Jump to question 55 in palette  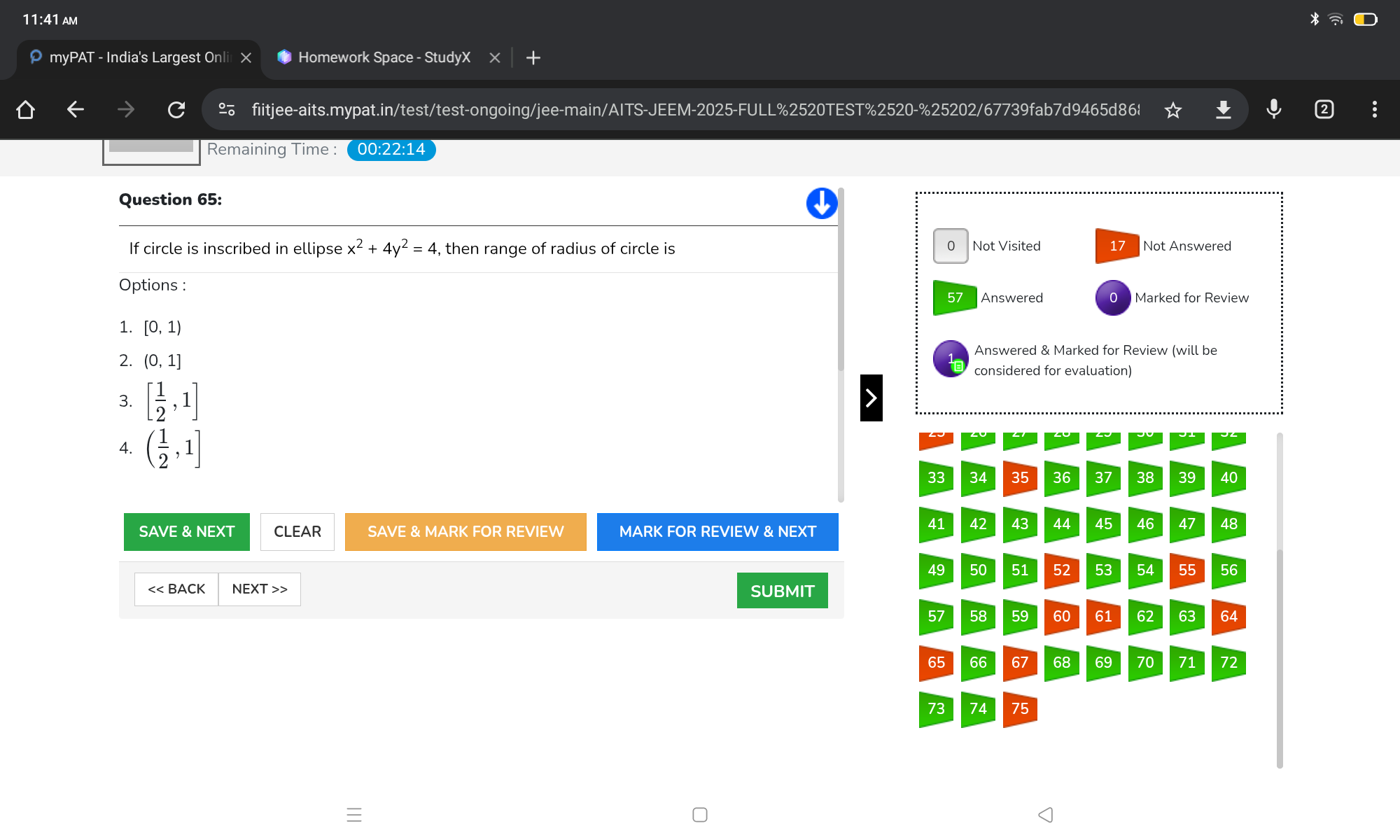click(1187, 570)
